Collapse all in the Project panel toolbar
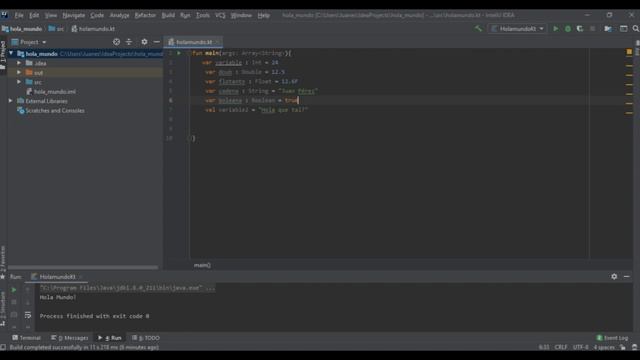This screenshot has width=640, height=360. tap(129, 42)
